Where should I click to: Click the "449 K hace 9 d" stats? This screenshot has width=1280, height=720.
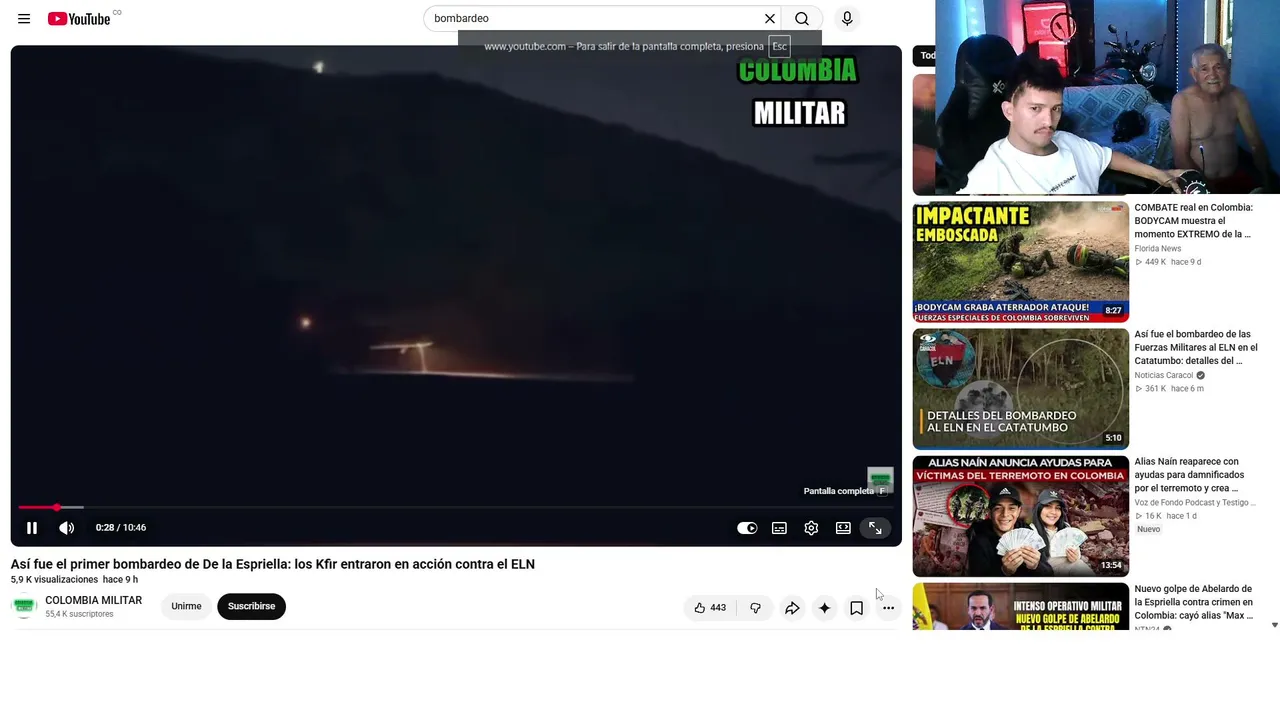tap(1168, 262)
